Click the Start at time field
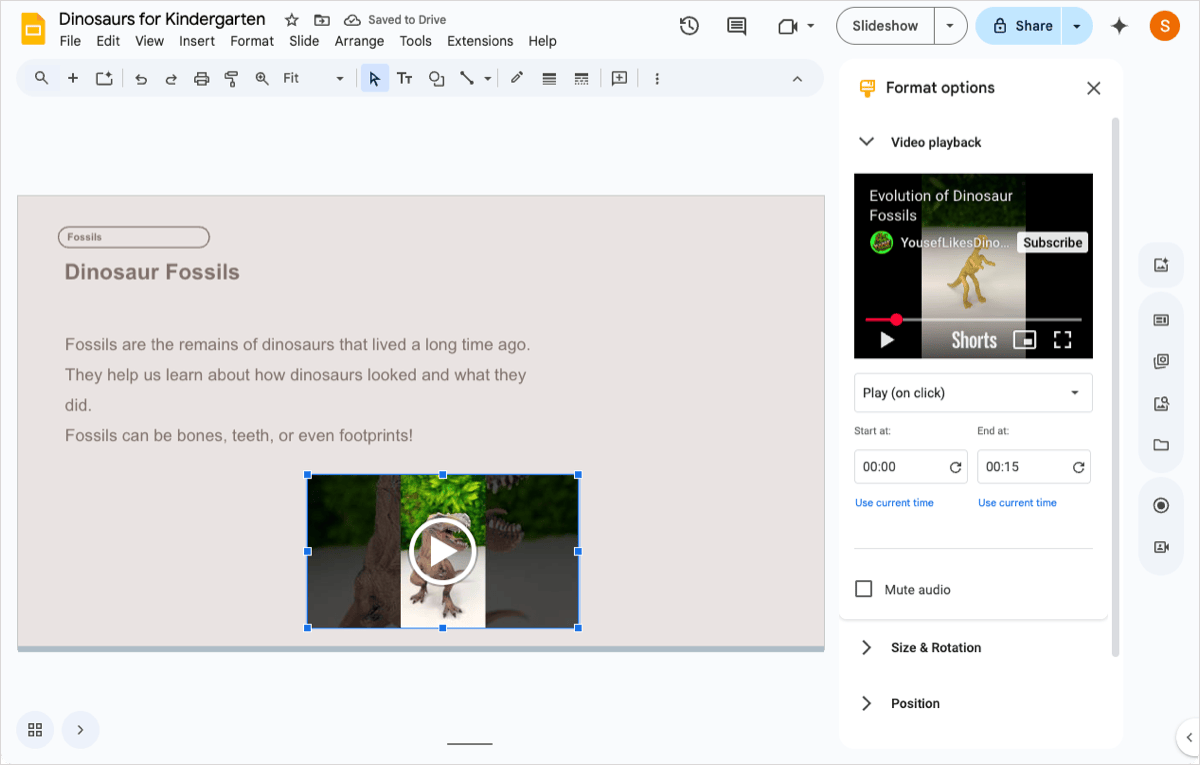The width and height of the screenshot is (1200, 765). pos(911,467)
